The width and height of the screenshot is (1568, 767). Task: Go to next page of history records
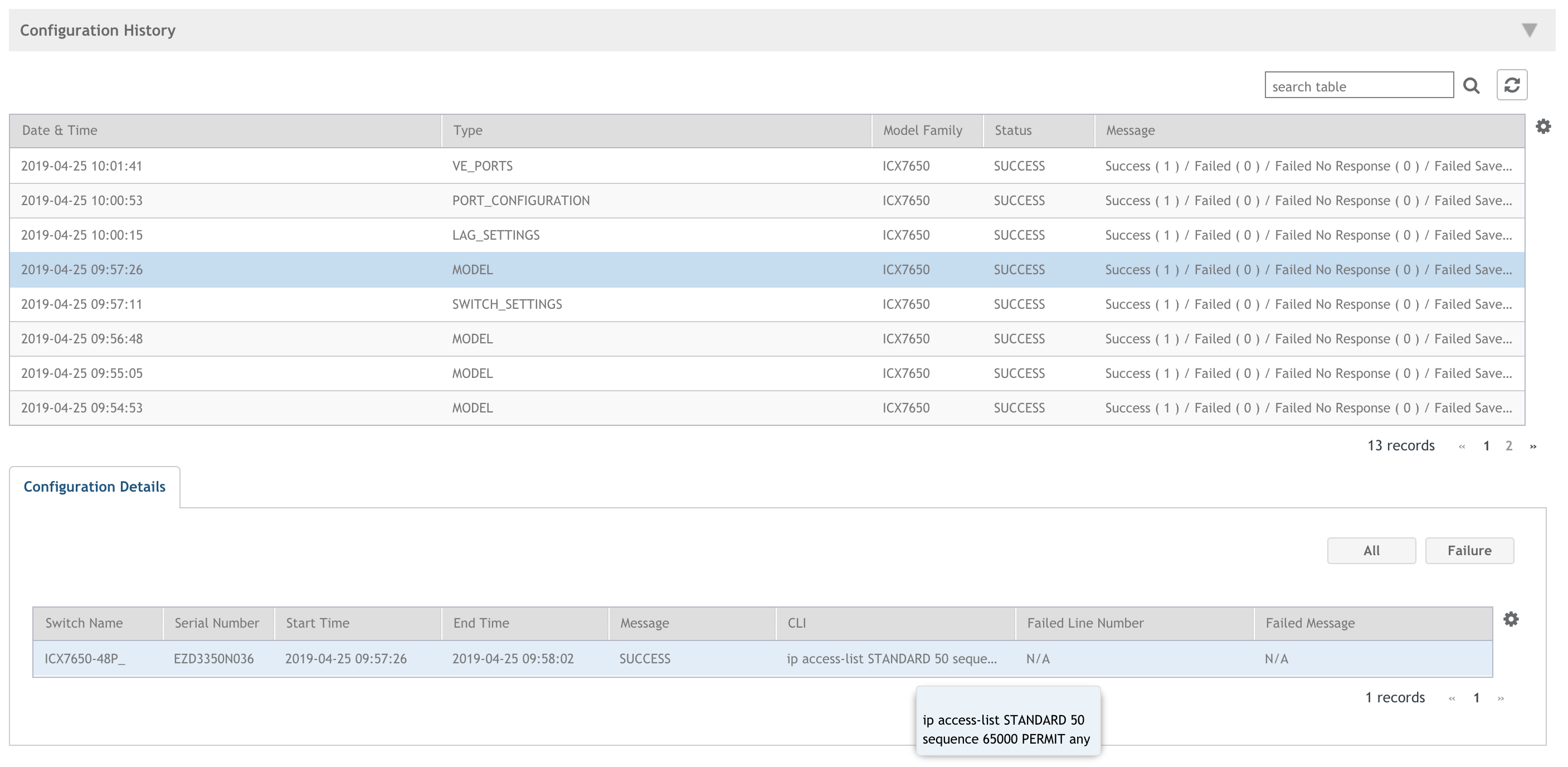tap(1533, 446)
